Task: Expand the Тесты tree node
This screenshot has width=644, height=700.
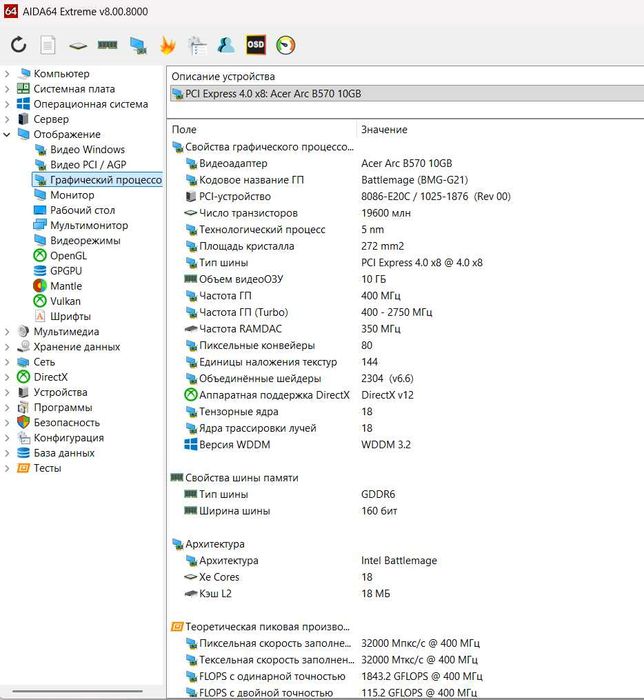Action: coord(7,468)
